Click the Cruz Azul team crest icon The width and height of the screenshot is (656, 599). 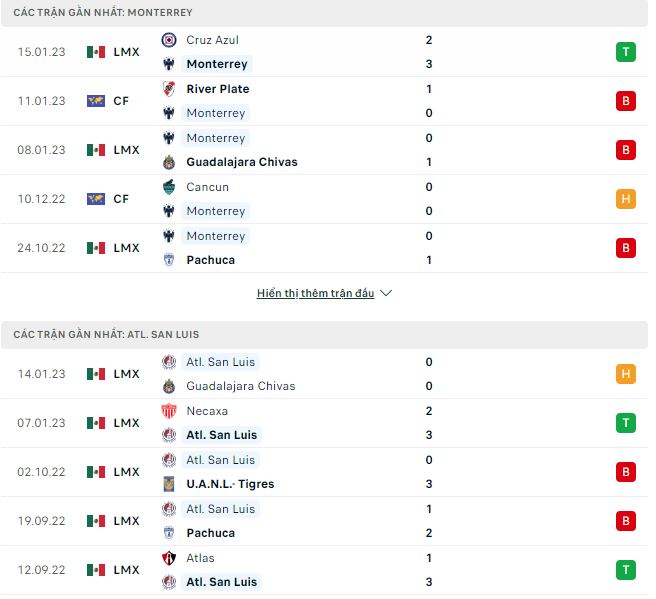pos(169,40)
